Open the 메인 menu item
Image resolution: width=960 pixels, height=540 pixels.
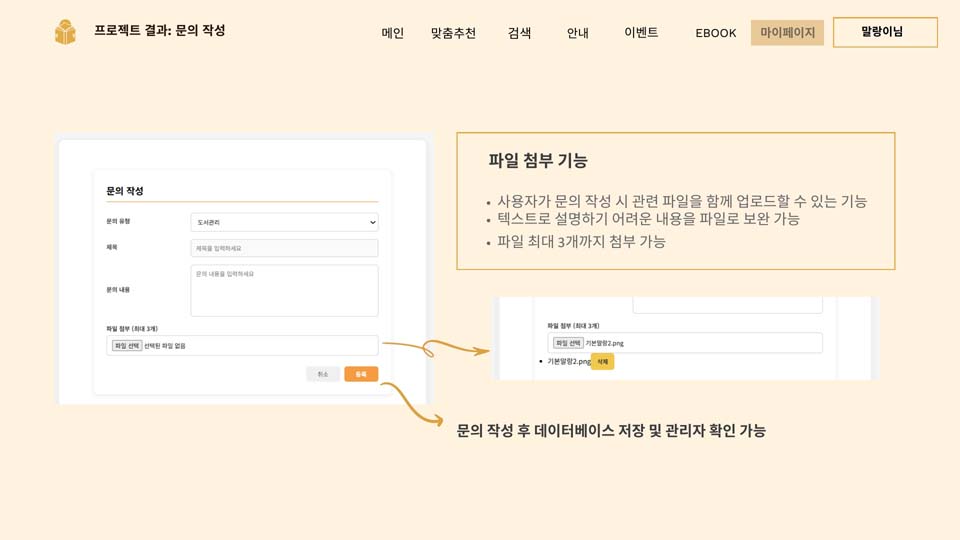point(392,33)
